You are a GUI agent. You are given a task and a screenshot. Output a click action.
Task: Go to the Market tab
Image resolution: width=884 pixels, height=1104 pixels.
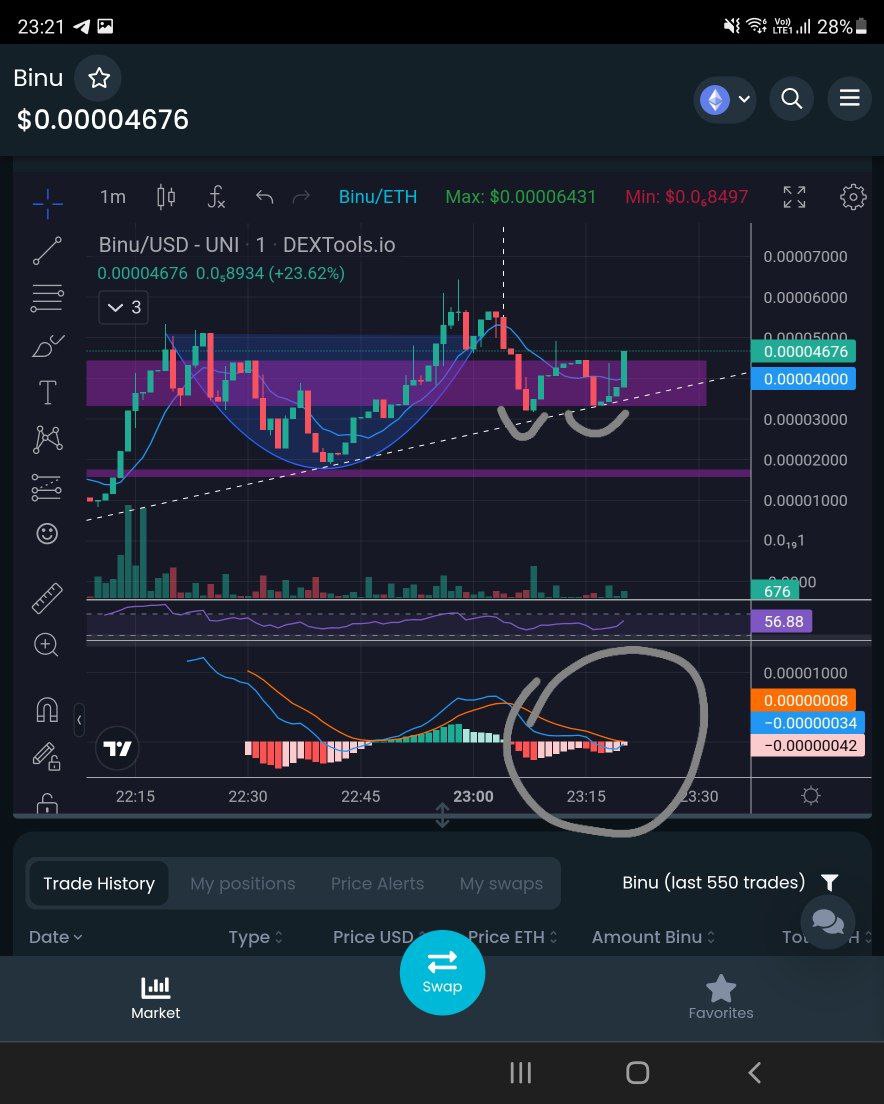(x=156, y=998)
